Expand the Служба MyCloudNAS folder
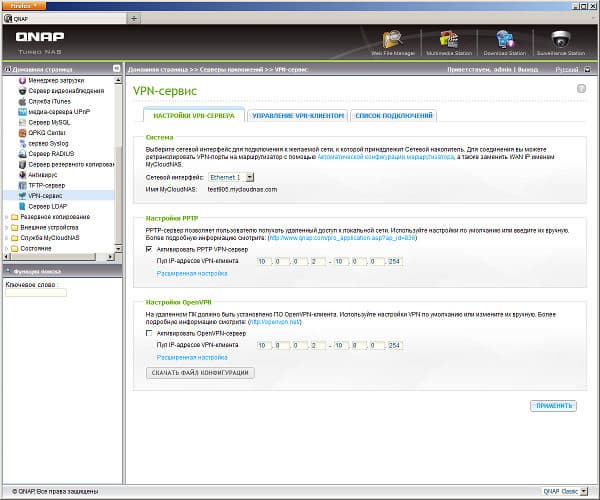600x500 pixels. [x=7, y=238]
